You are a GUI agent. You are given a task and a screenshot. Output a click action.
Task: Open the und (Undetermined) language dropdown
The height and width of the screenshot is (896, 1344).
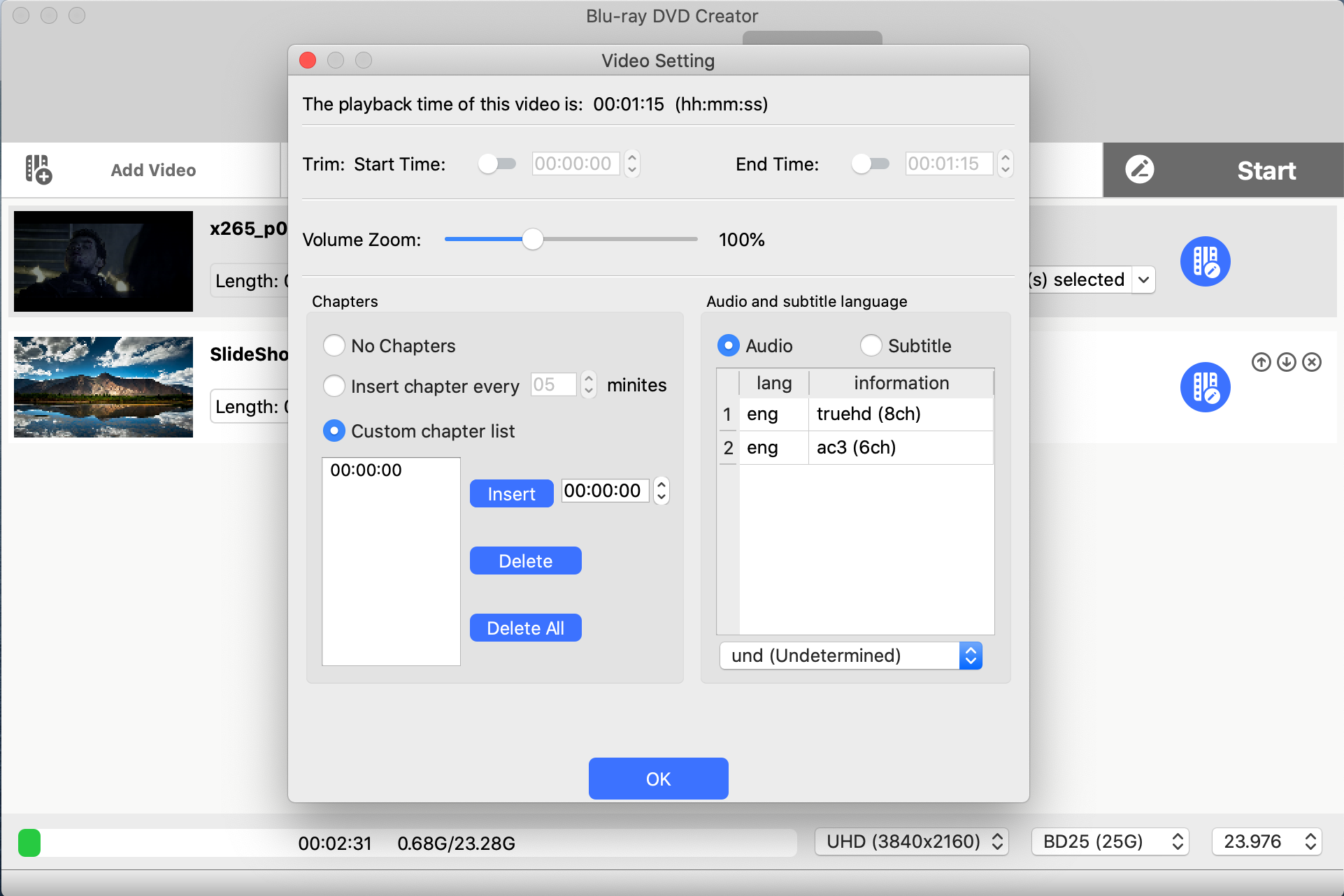[x=851, y=656]
